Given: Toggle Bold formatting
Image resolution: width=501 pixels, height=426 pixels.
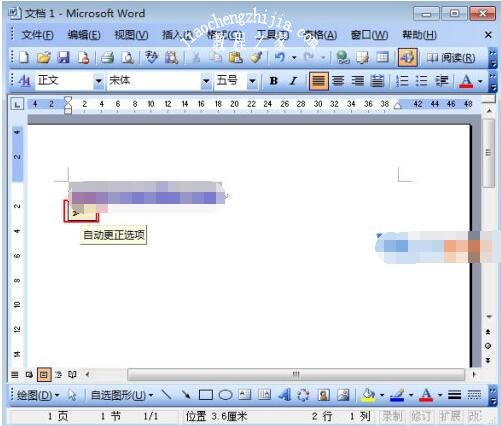Looking at the screenshot, I should coord(274,81).
